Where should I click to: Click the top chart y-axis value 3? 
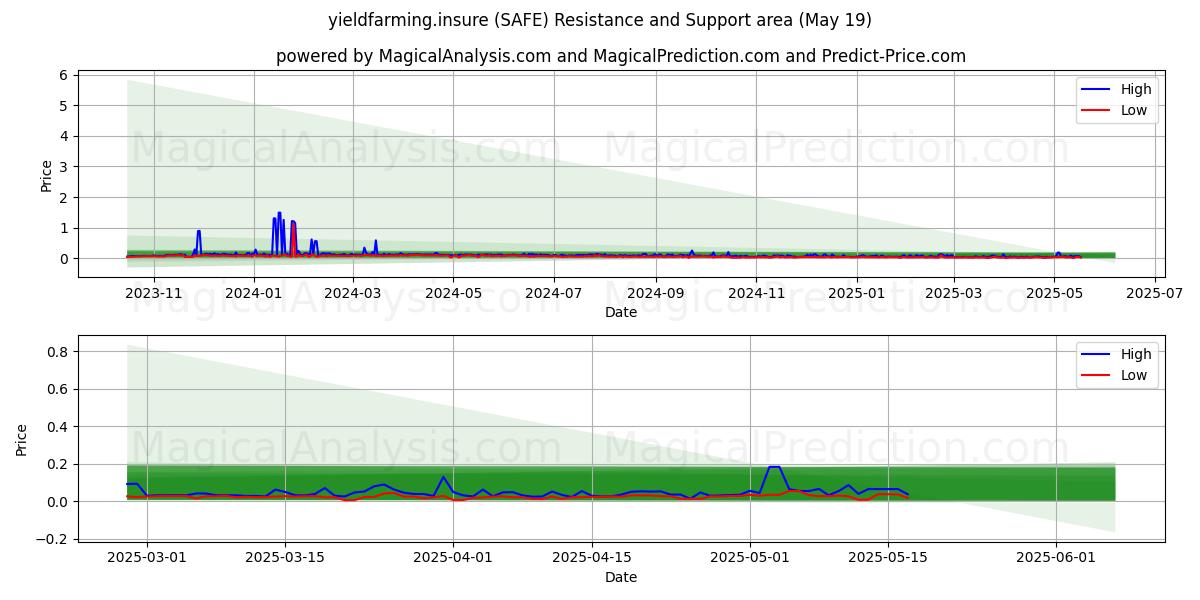point(62,167)
